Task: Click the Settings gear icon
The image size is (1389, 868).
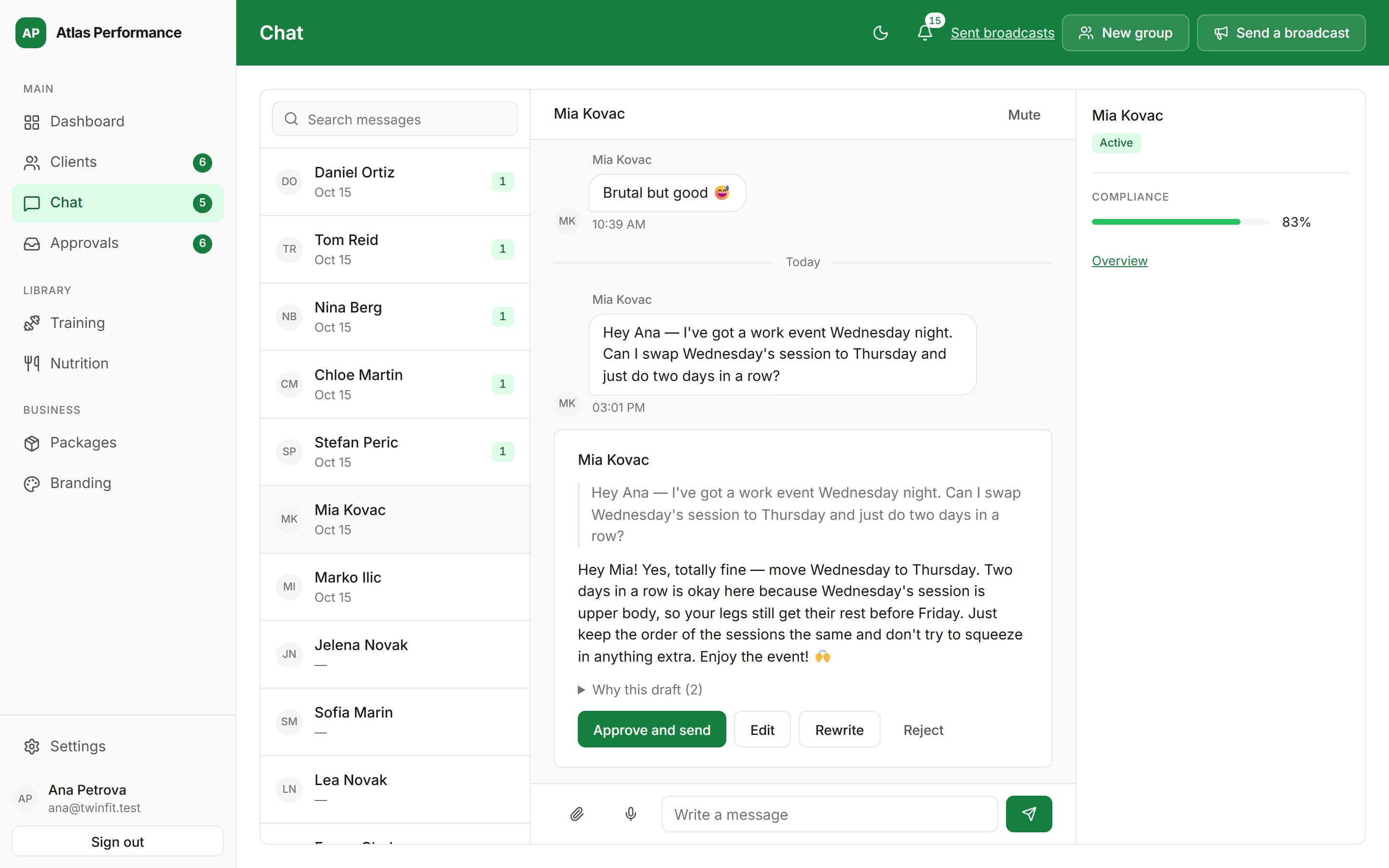Action: [x=31, y=746]
